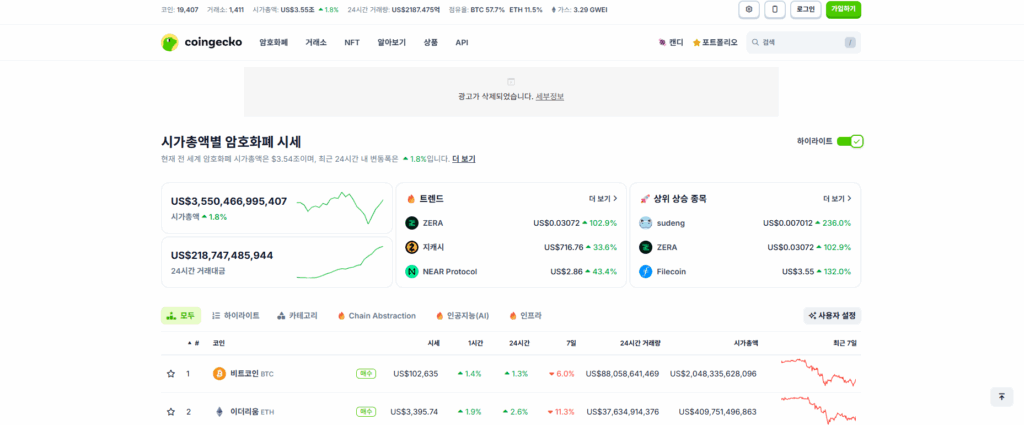Click Ethereum's 7-day price chart
This screenshot has height=425, width=1024.
(818, 409)
